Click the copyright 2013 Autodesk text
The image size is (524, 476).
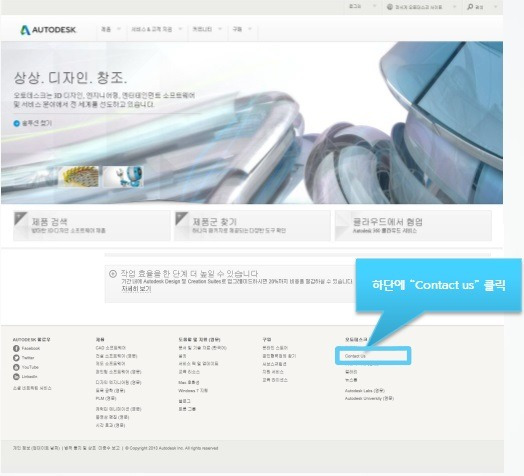click(171, 448)
